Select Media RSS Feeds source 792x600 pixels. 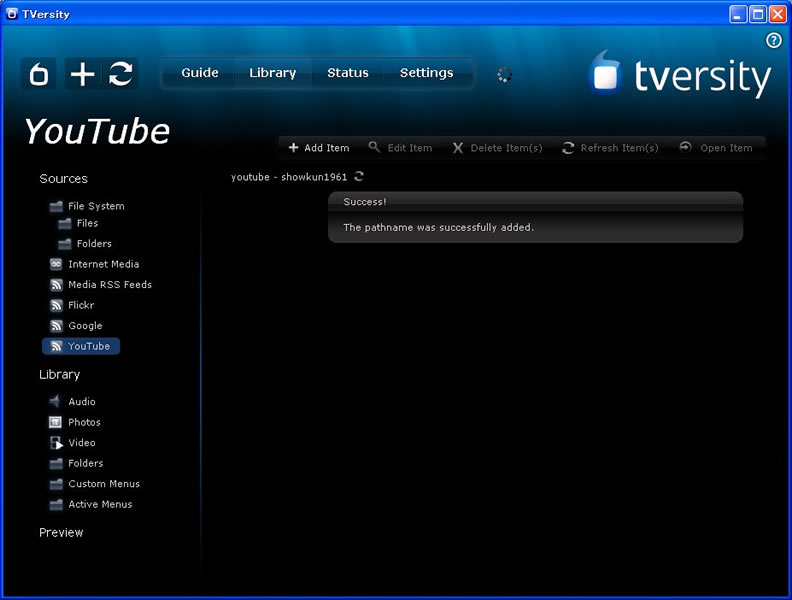point(109,285)
